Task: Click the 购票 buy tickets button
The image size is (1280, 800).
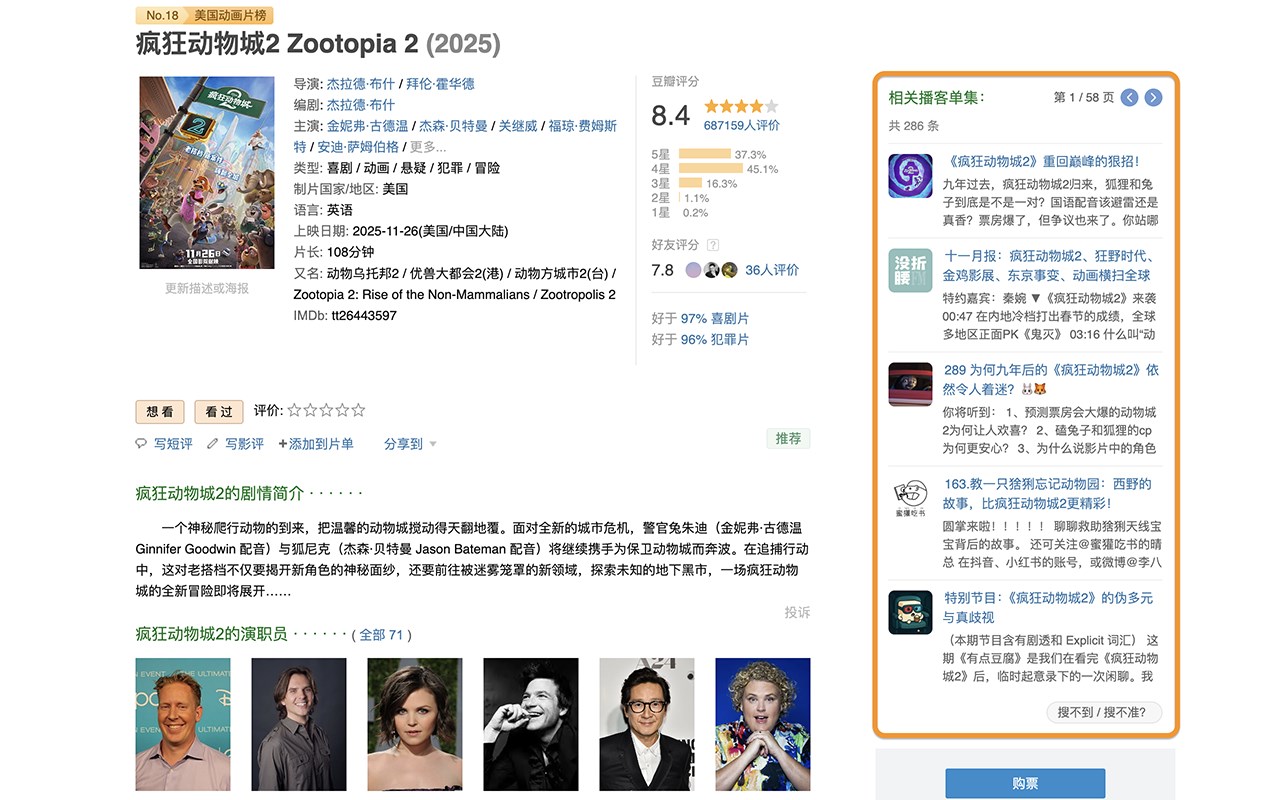Action: pos(1025,783)
